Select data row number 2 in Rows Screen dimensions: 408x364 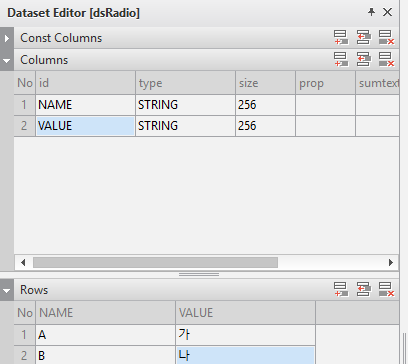tap(24, 355)
